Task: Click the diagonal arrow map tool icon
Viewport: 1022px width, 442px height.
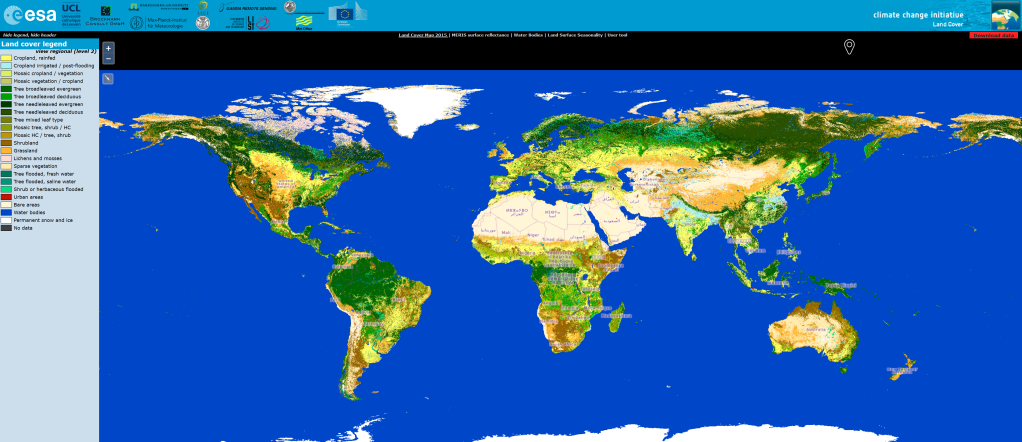Action: (108, 78)
